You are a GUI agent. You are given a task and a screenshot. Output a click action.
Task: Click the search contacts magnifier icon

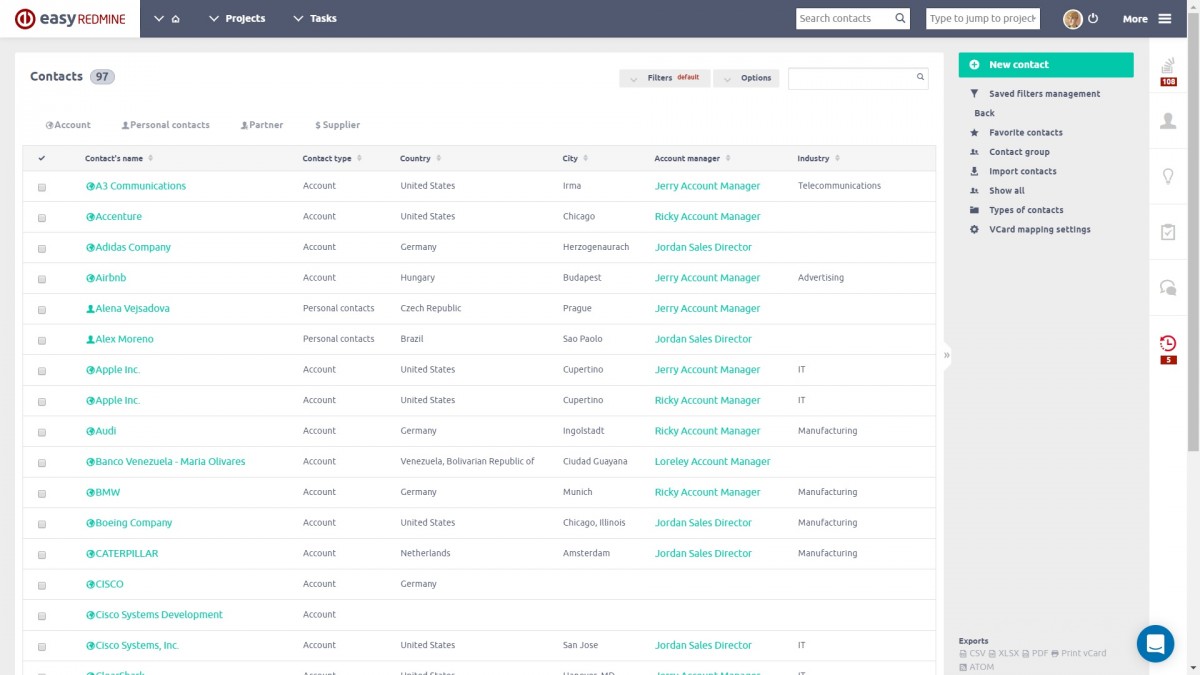tap(900, 18)
